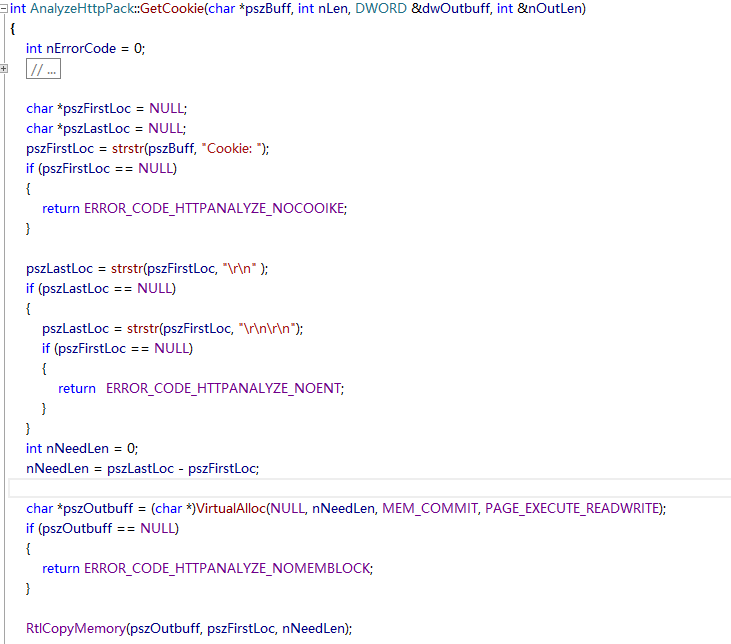
Task: Click the RtlCopyMemory function call
Action: (x=76, y=629)
